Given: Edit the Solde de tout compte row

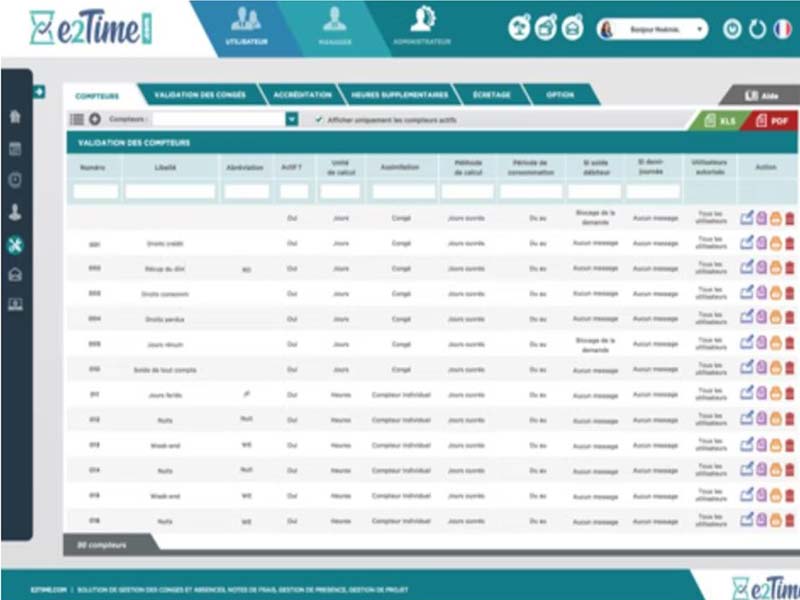Looking at the screenshot, I should pyautogui.click(x=746, y=369).
